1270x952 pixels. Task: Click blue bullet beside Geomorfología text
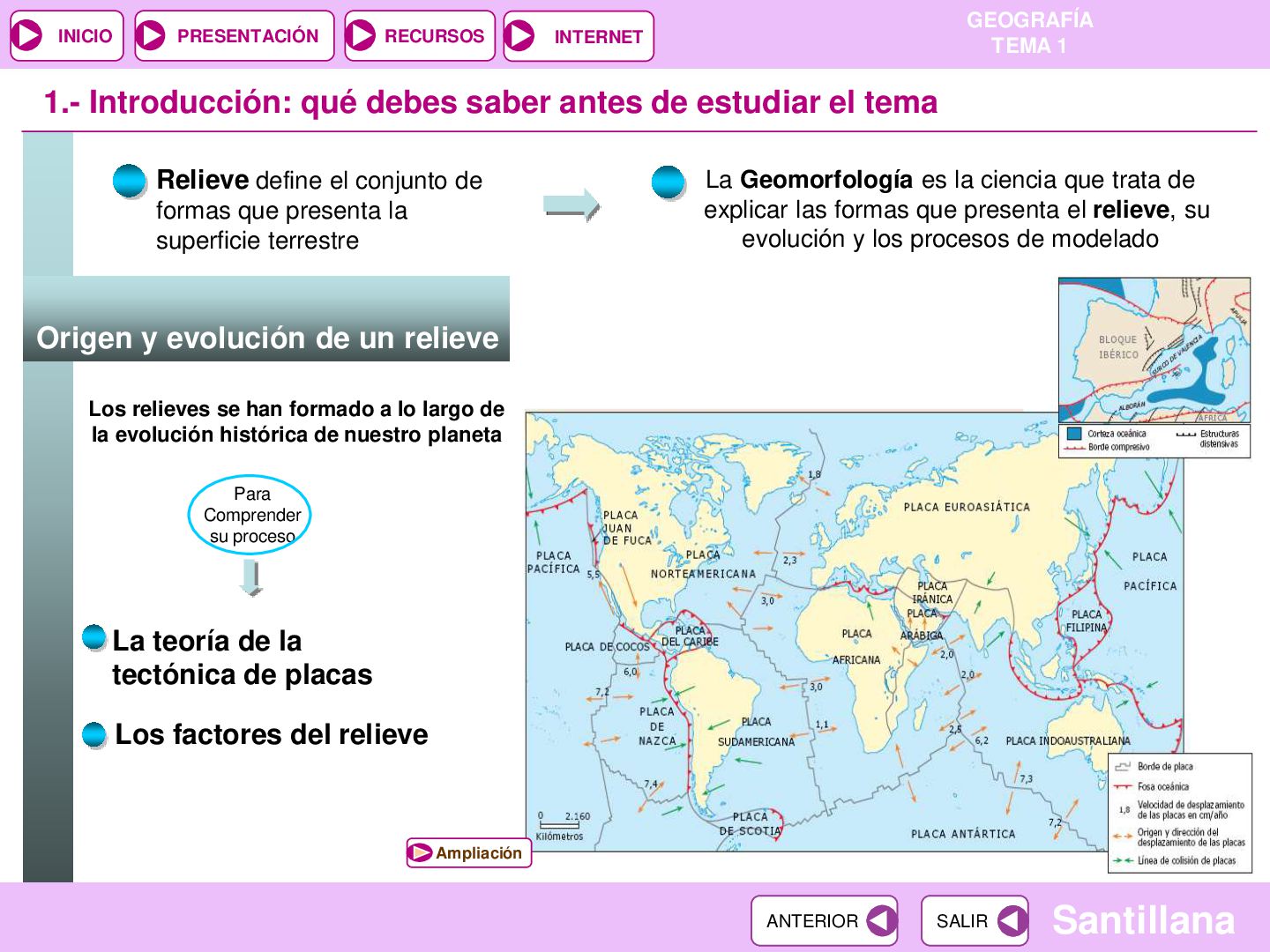669,182
